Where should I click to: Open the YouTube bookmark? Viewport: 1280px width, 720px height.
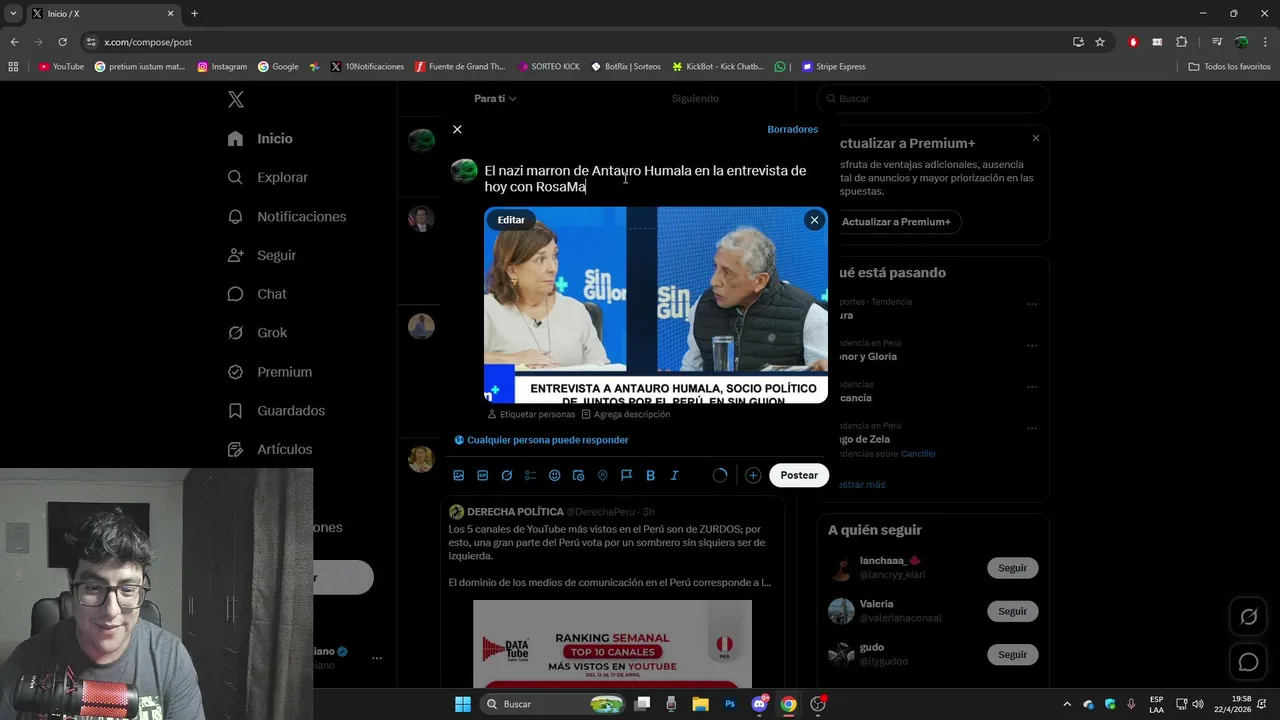pyautogui.click(x=61, y=67)
